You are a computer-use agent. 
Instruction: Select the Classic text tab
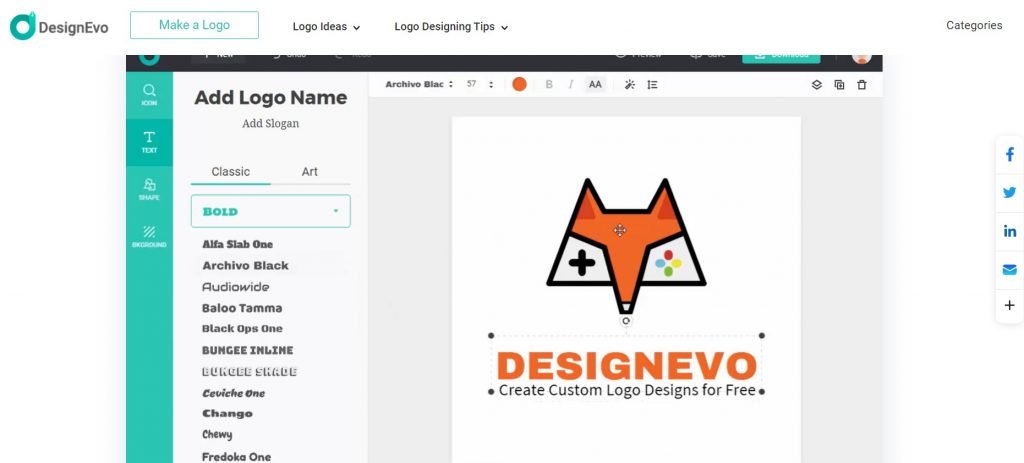pyautogui.click(x=231, y=172)
